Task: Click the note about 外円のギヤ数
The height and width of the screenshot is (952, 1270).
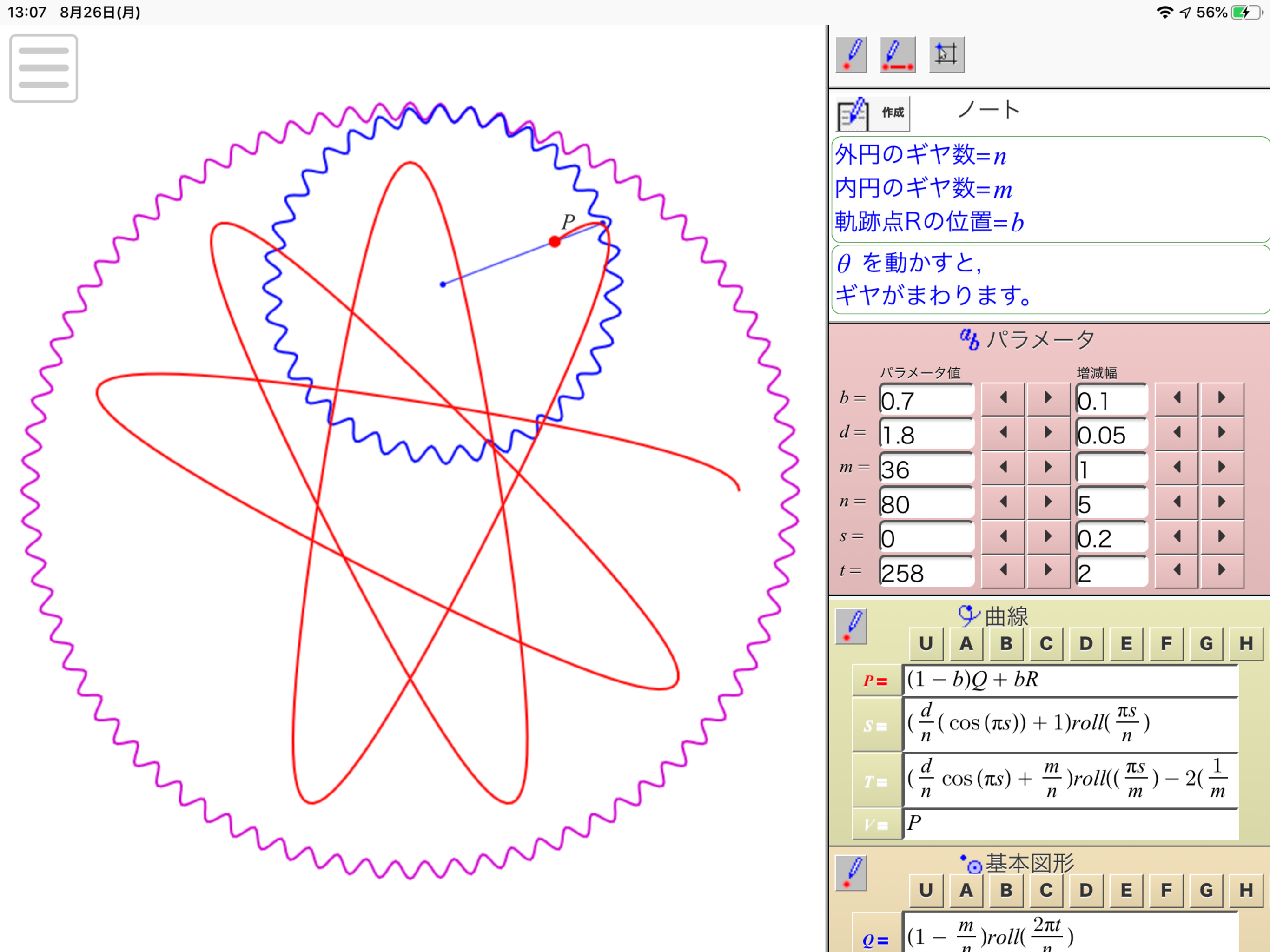Action: pos(1050,190)
